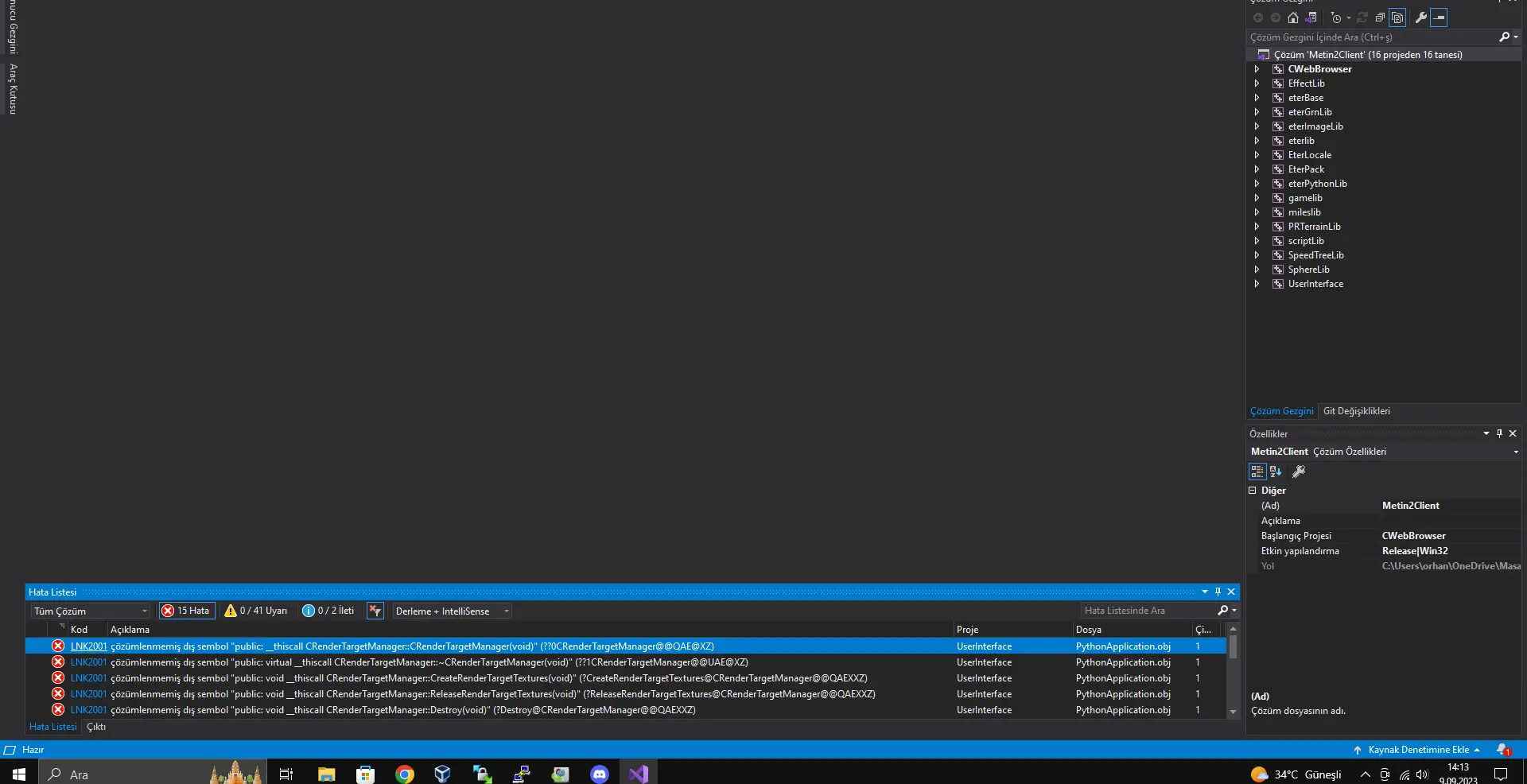The width and height of the screenshot is (1527, 784).
Task: Click the Solution Explorer search field
Action: [1372, 37]
